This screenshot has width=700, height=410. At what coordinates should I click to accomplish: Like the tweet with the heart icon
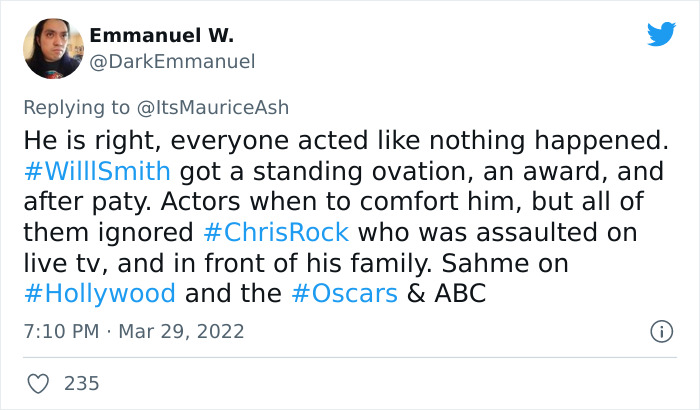point(39,383)
